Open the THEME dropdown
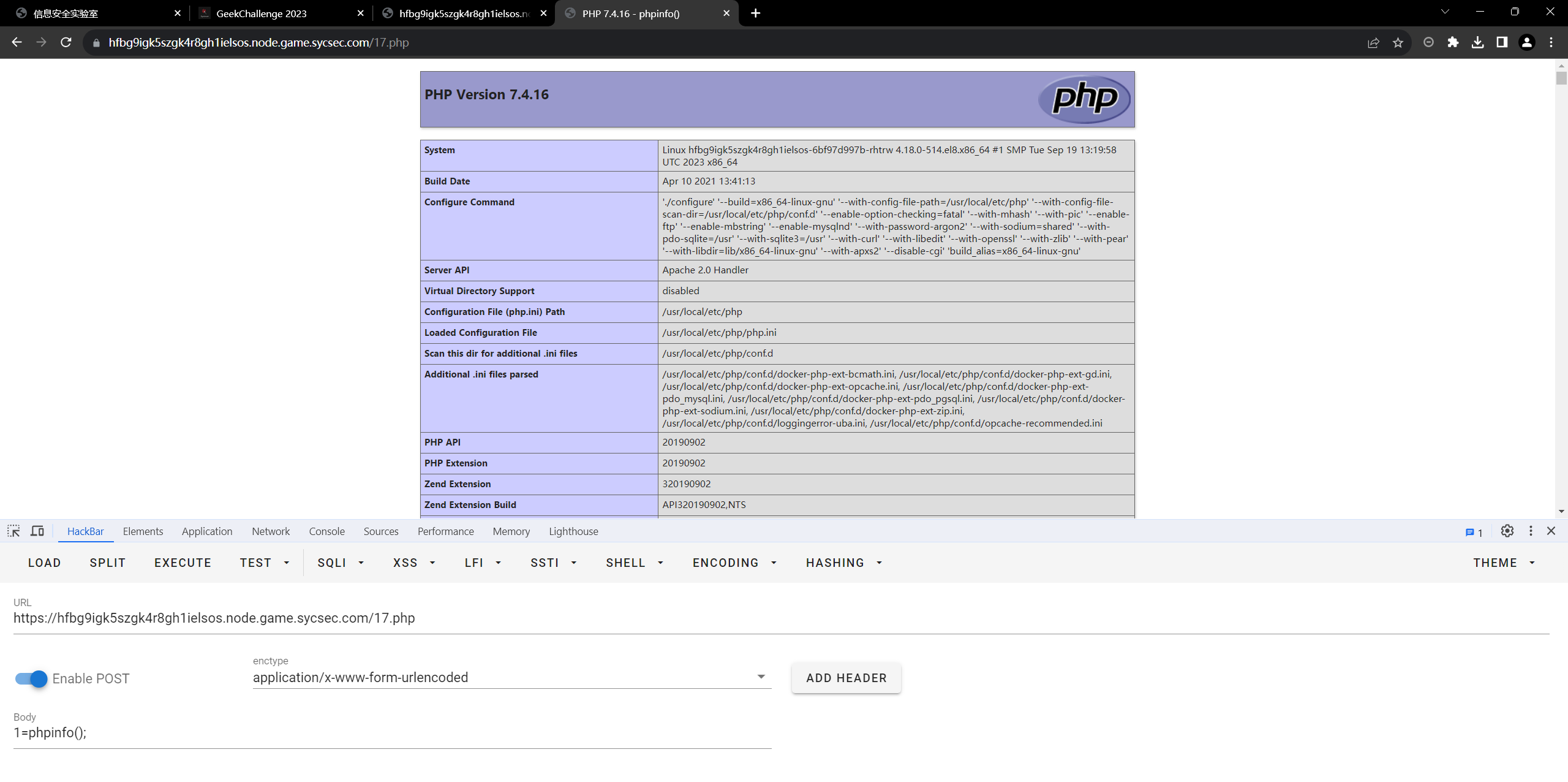This screenshot has height=782, width=1568. (1504, 563)
